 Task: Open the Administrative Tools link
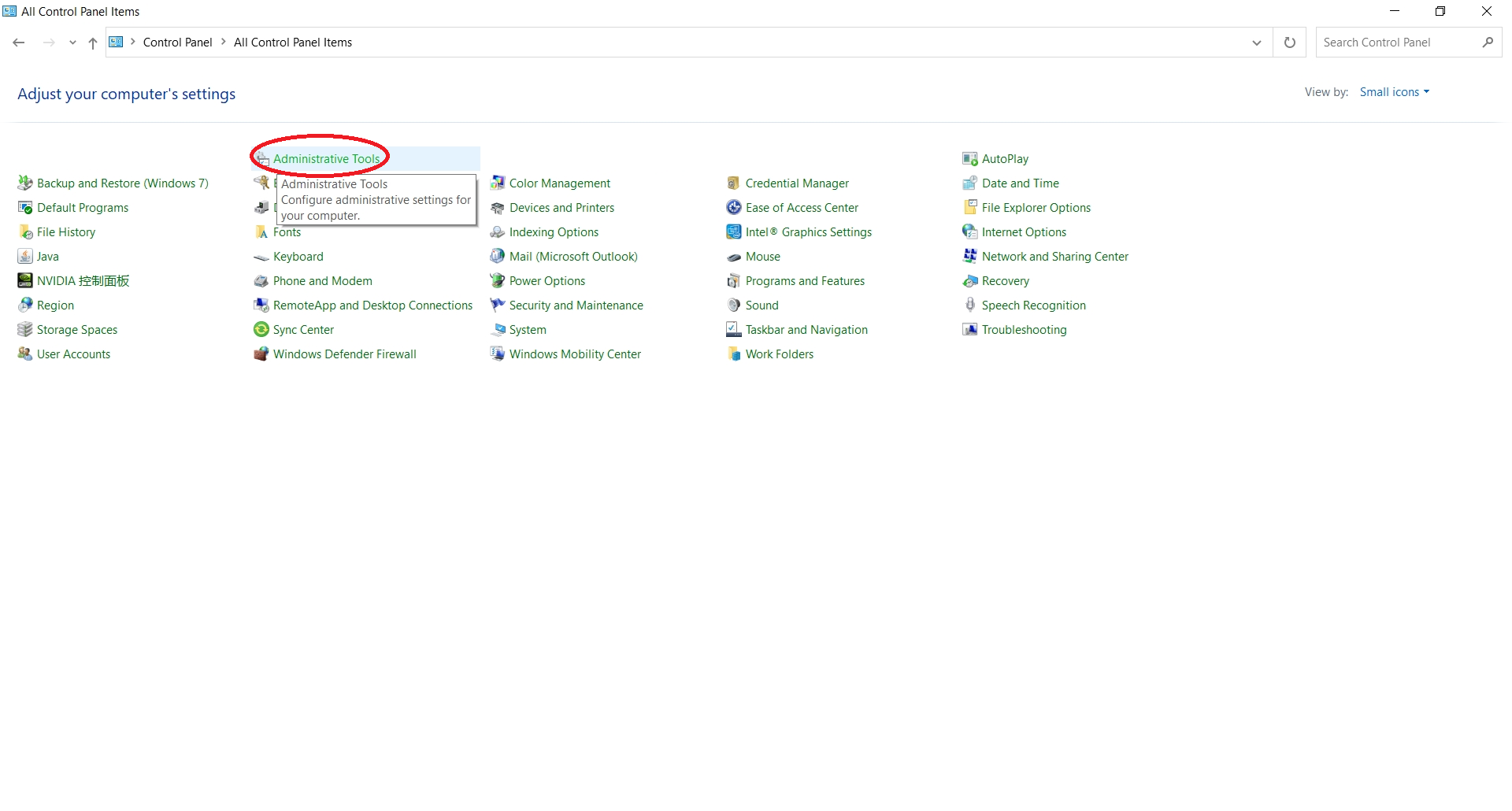[x=327, y=159]
